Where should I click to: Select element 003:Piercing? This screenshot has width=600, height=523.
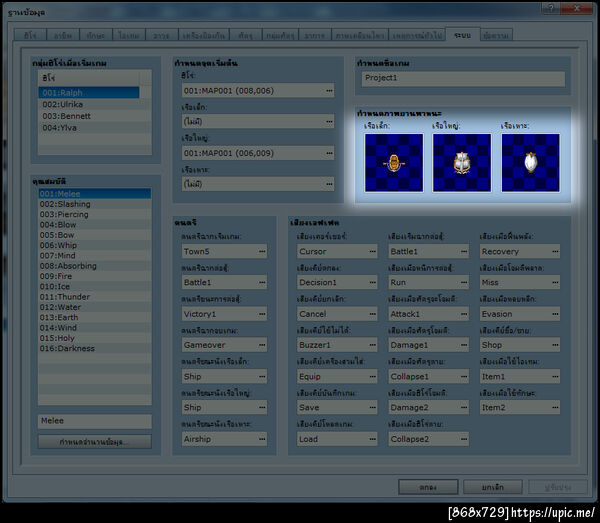[95, 214]
